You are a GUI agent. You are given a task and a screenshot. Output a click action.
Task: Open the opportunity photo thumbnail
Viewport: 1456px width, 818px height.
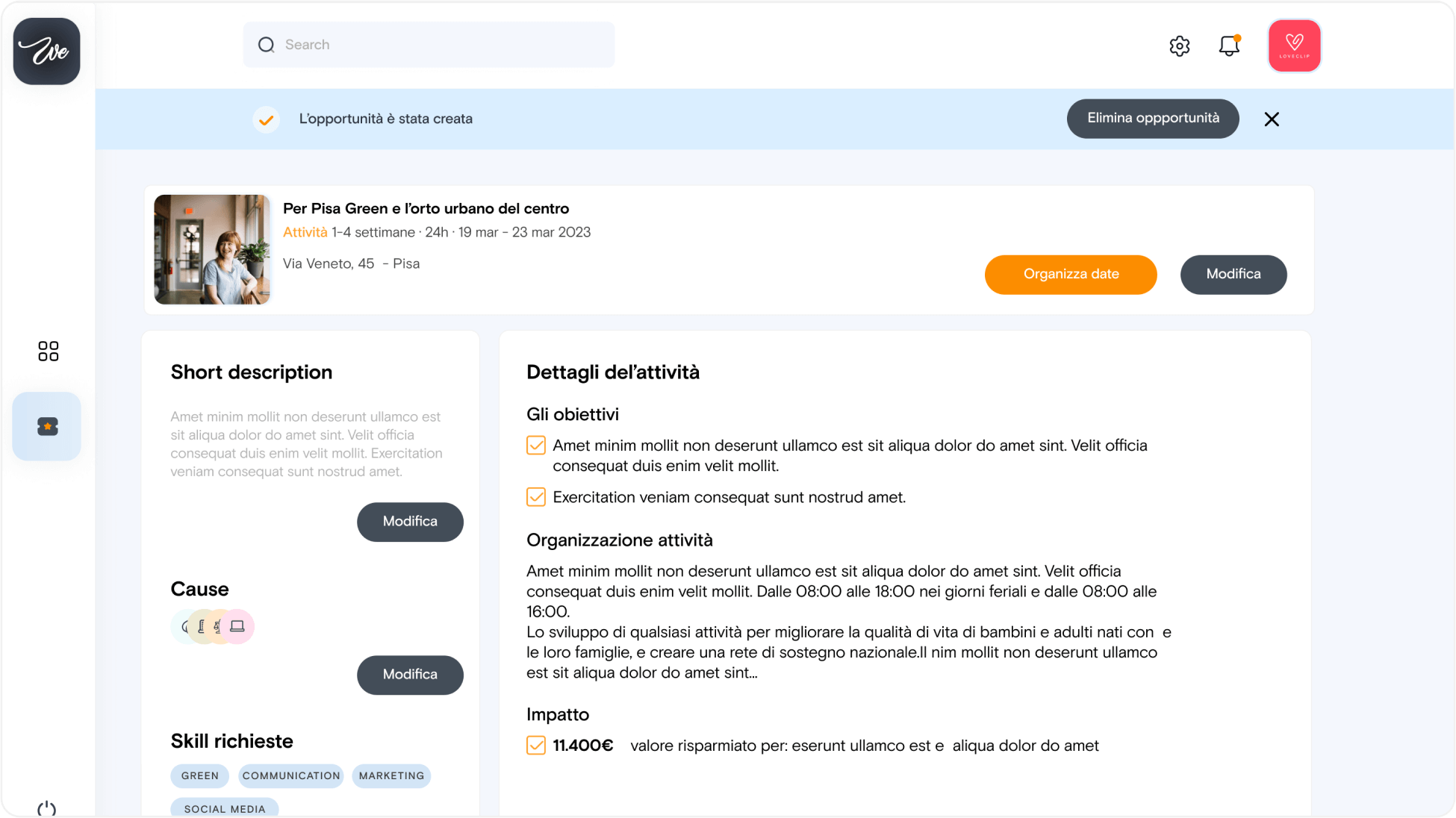click(212, 249)
